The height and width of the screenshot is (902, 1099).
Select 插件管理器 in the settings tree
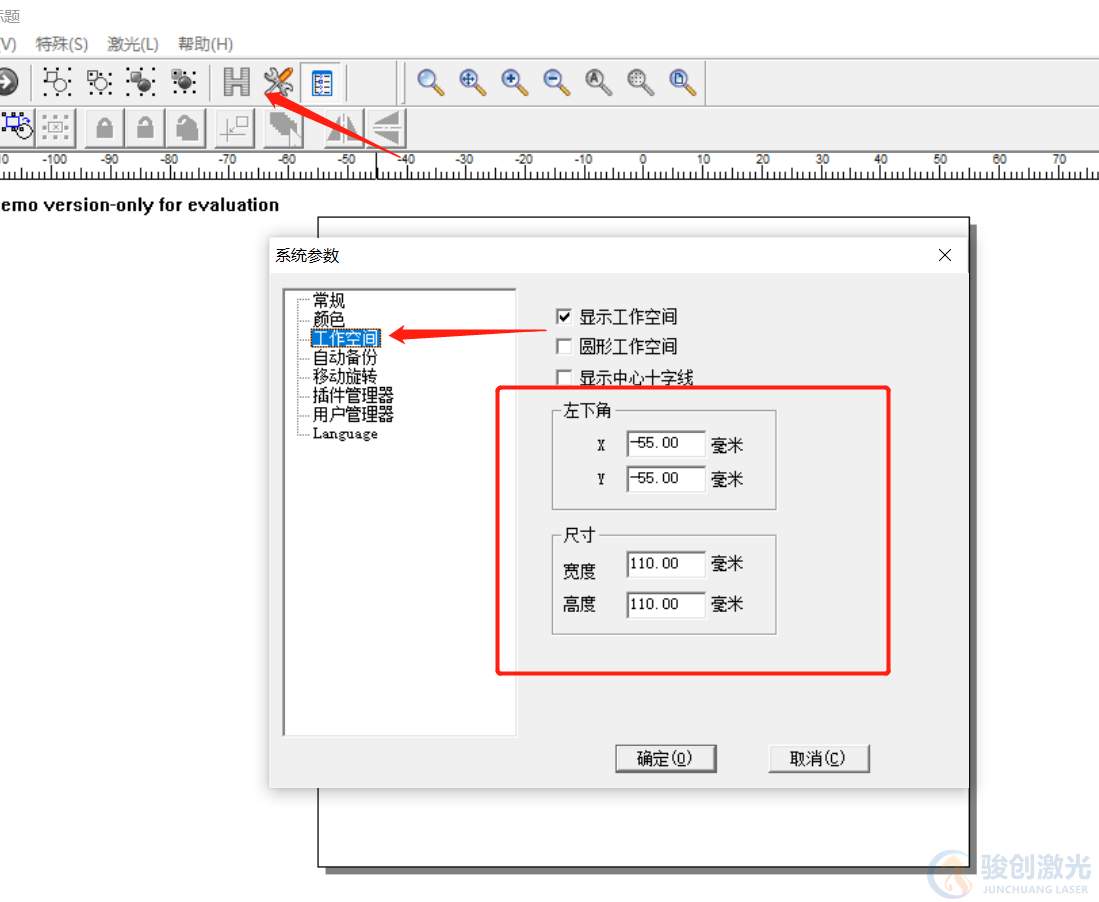(x=353, y=395)
